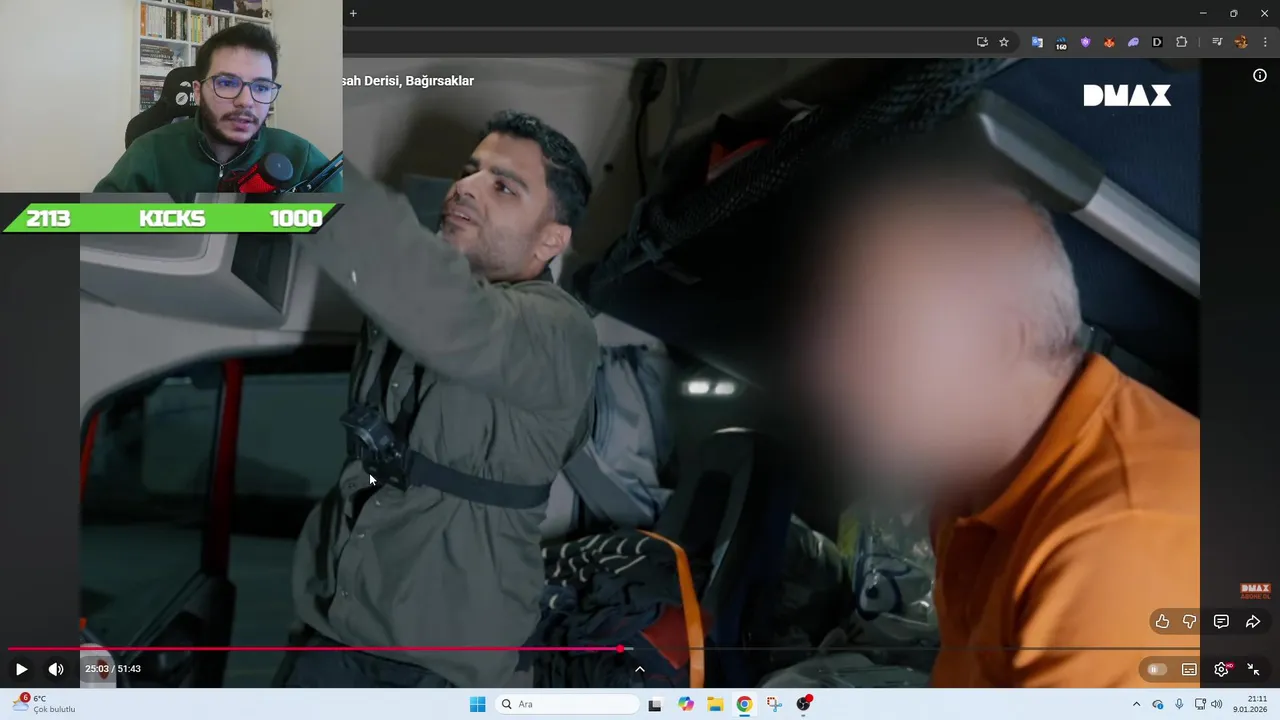The width and height of the screenshot is (1280, 720).
Task: Open Task View on the taskbar
Action: point(655,704)
